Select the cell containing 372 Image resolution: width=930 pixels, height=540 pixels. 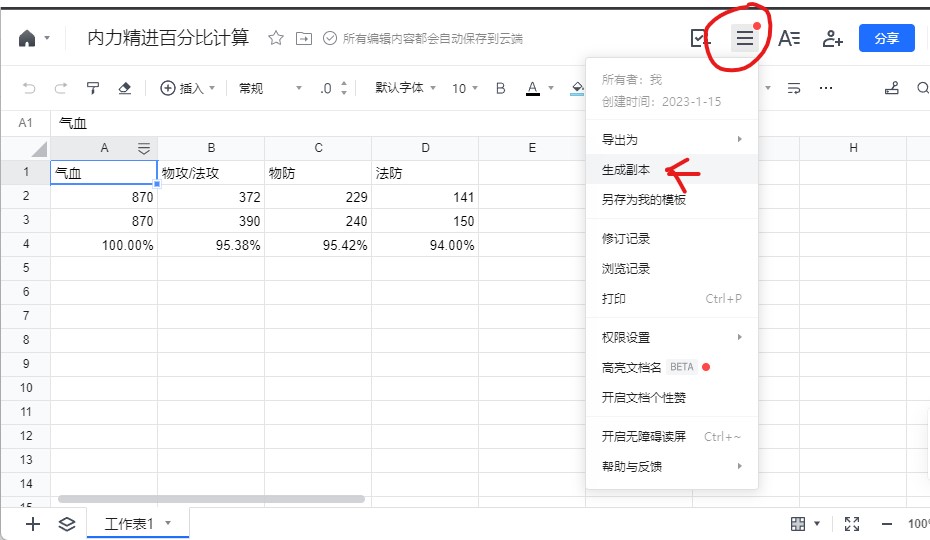coord(211,197)
